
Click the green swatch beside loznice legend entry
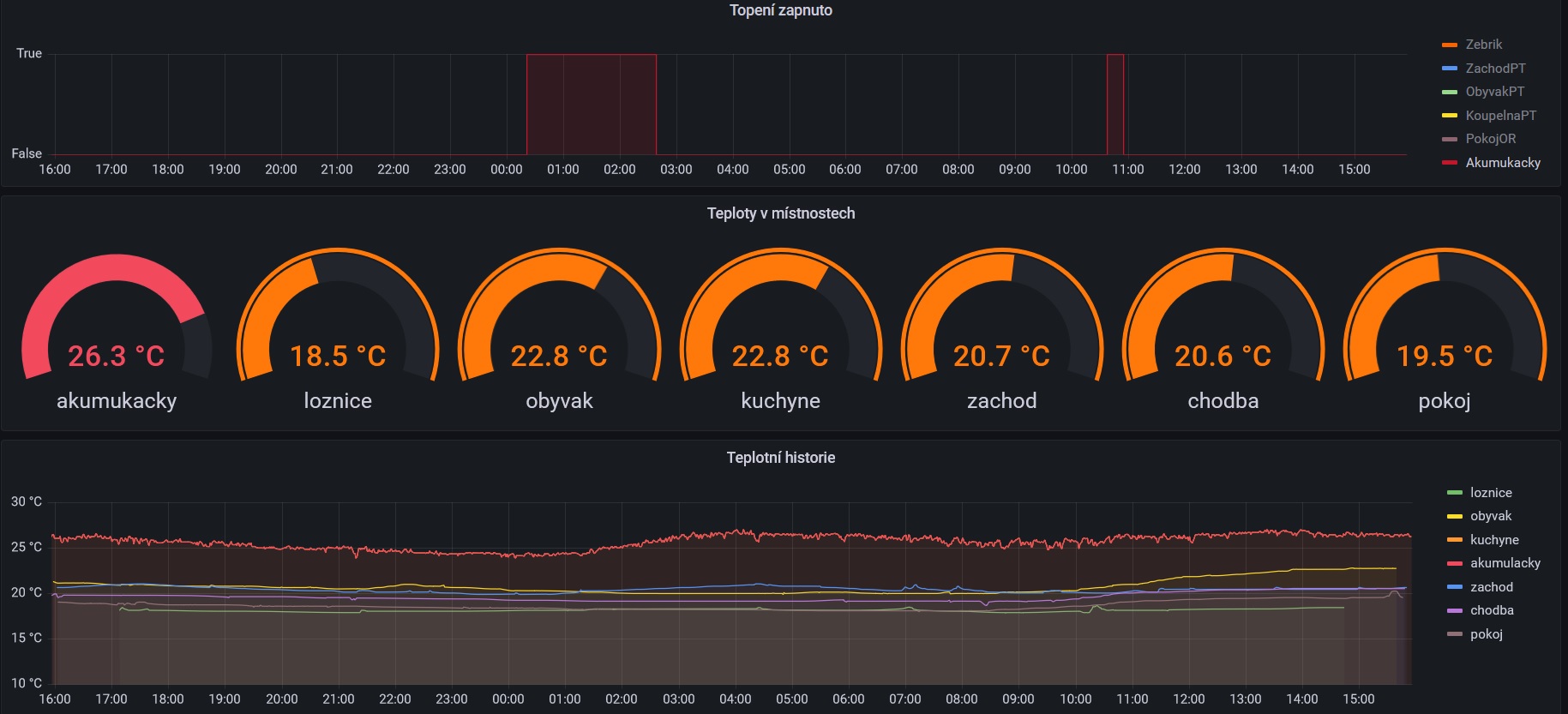(x=1454, y=493)
